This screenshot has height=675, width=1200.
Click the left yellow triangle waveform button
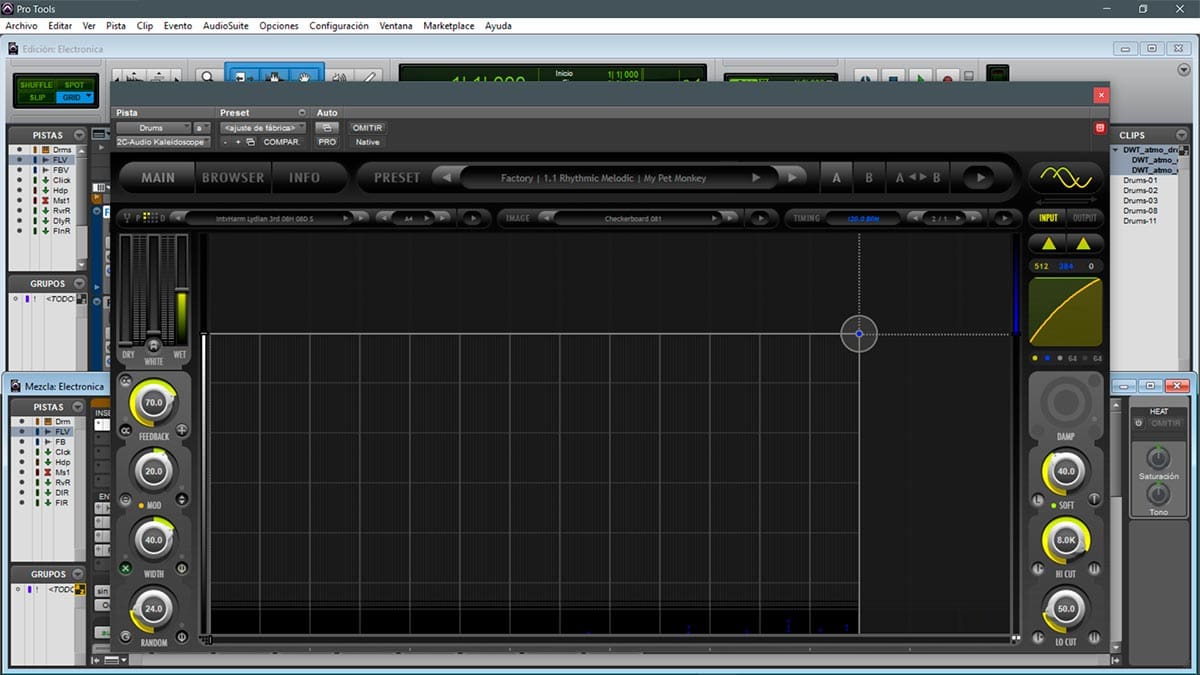pyautogui.click(x=1047, y=243)
